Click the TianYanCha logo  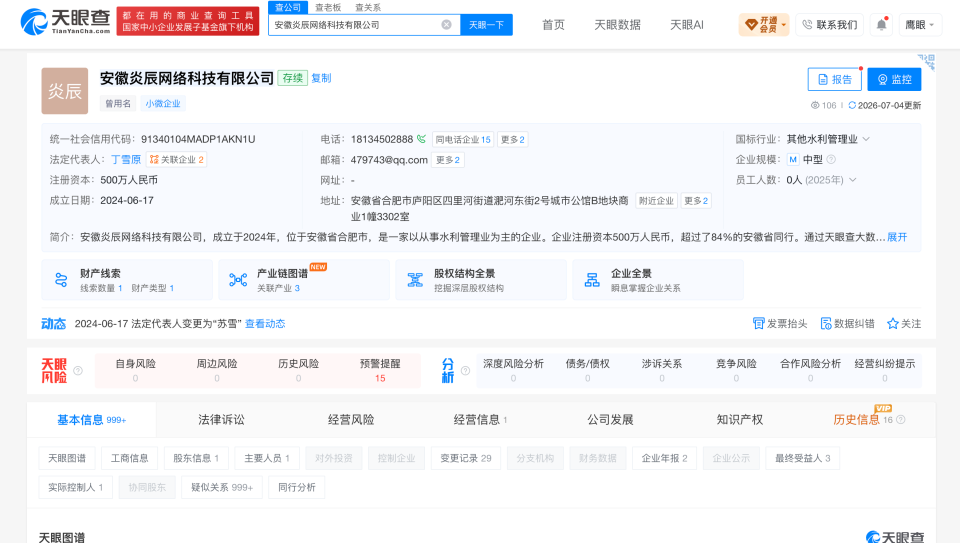click(x=66, y=21)
